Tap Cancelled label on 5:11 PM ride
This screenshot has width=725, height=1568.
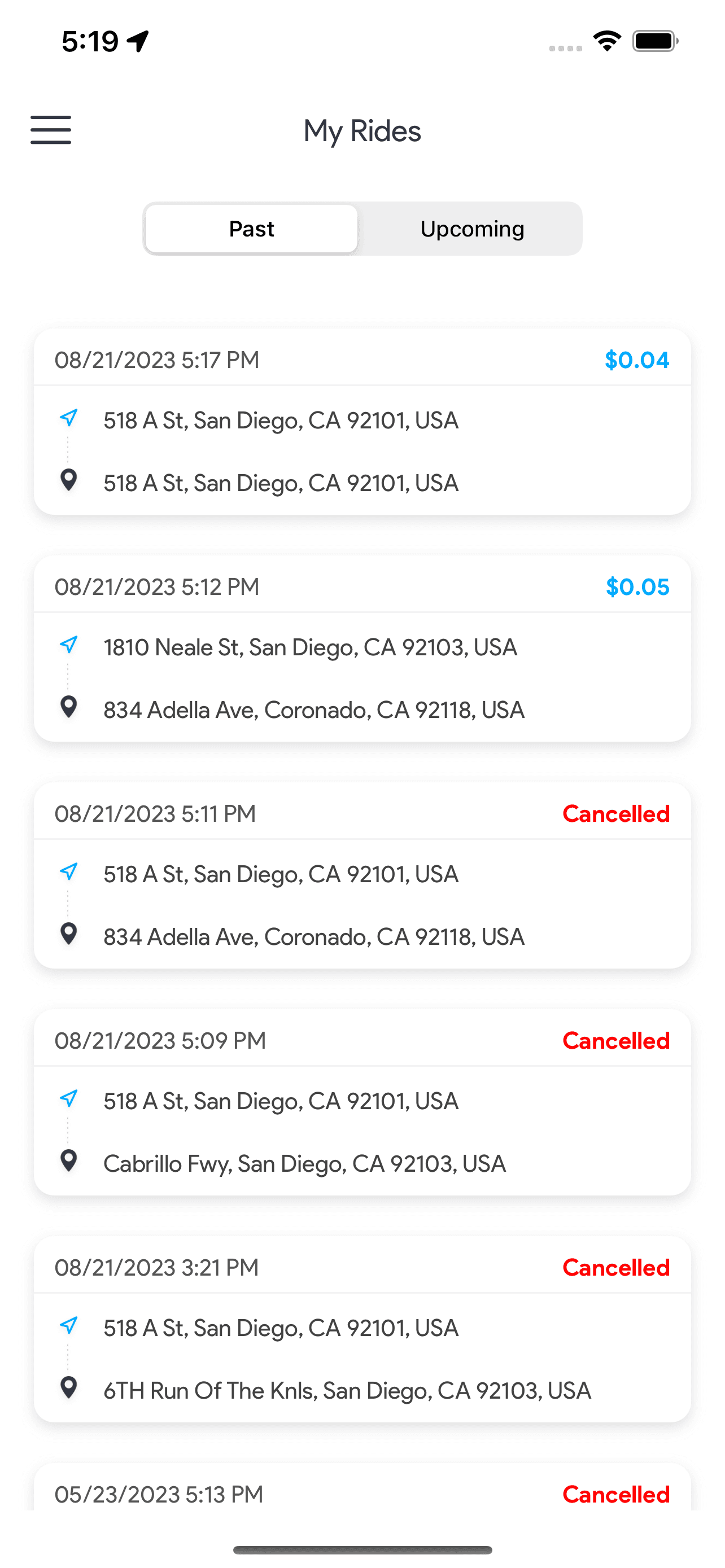615,814
